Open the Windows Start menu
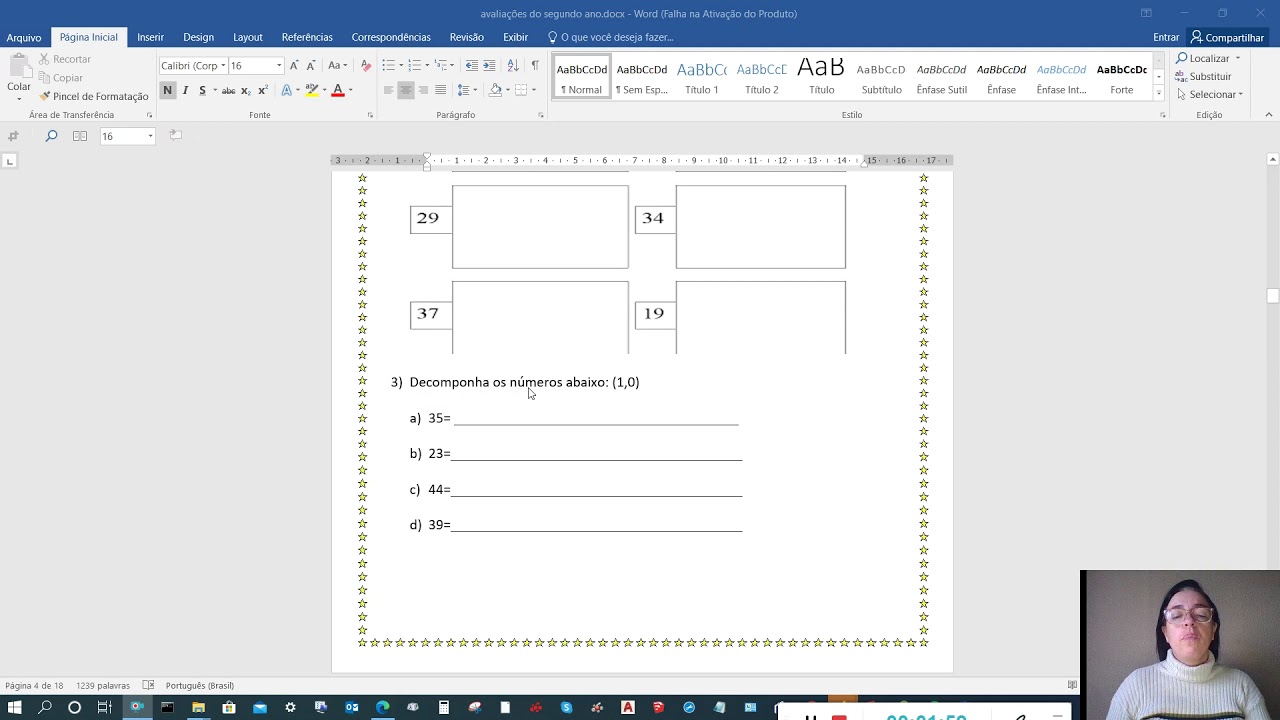This screenshot has width=1280, height=720. [14, 707]
